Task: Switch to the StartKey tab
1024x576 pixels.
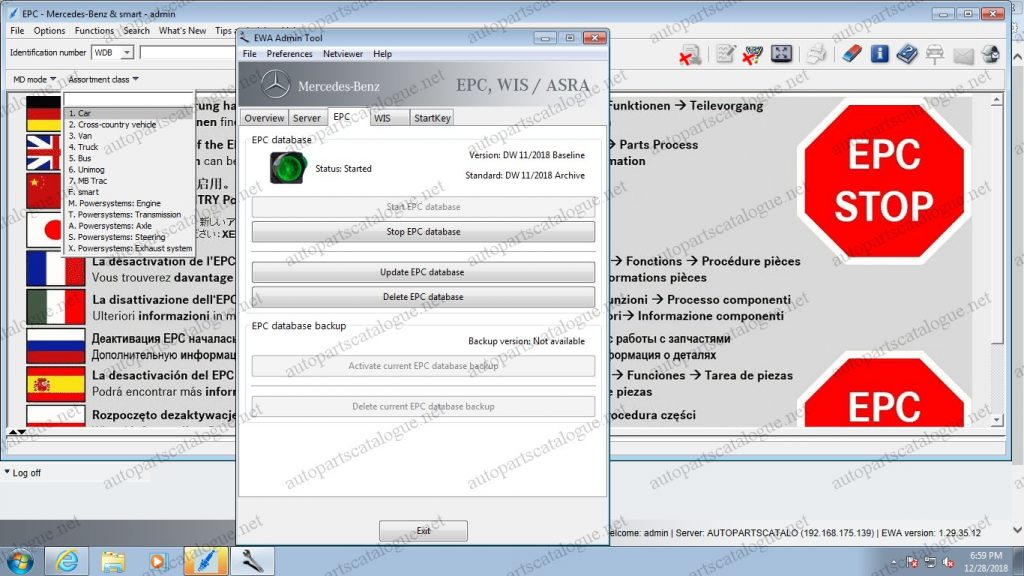Action: tap(432, 118)
